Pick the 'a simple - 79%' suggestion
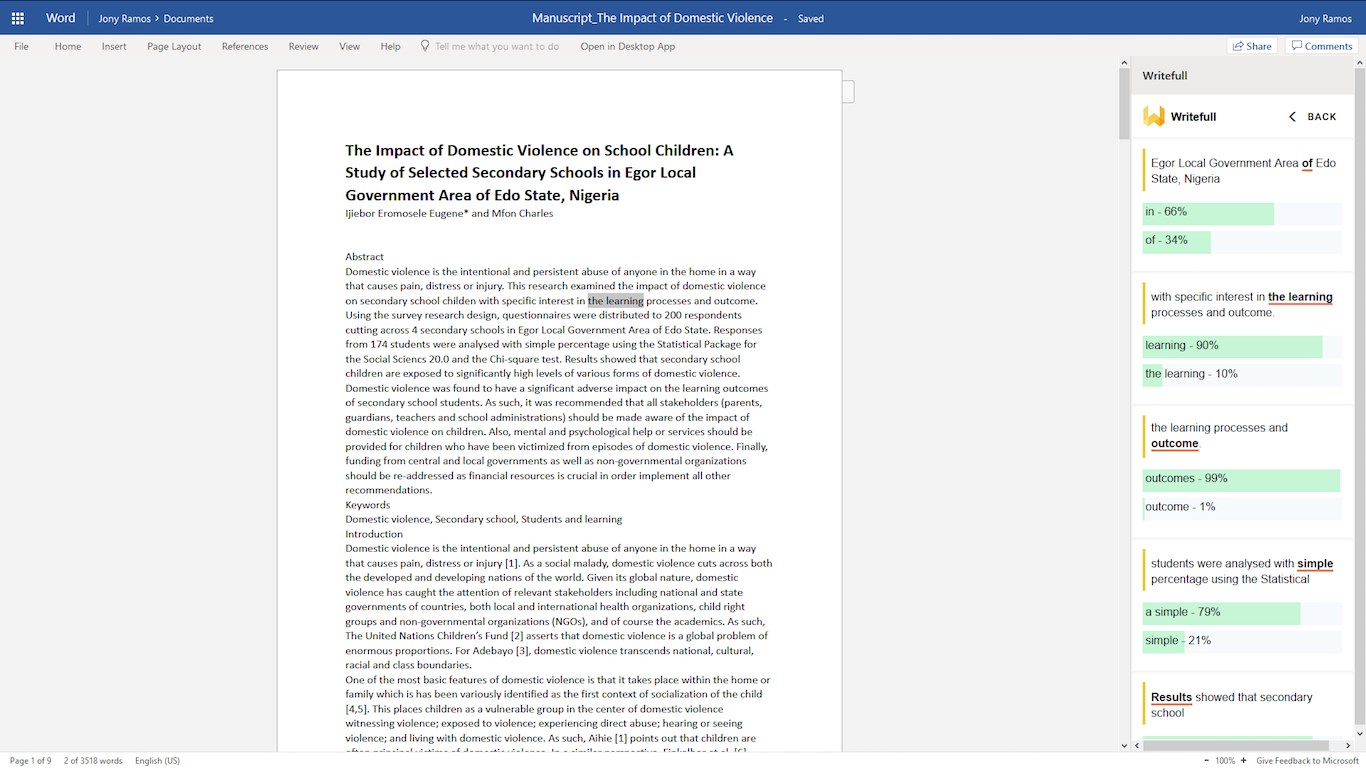This screenshot has height=768, width=1366. pos(1242,612)
